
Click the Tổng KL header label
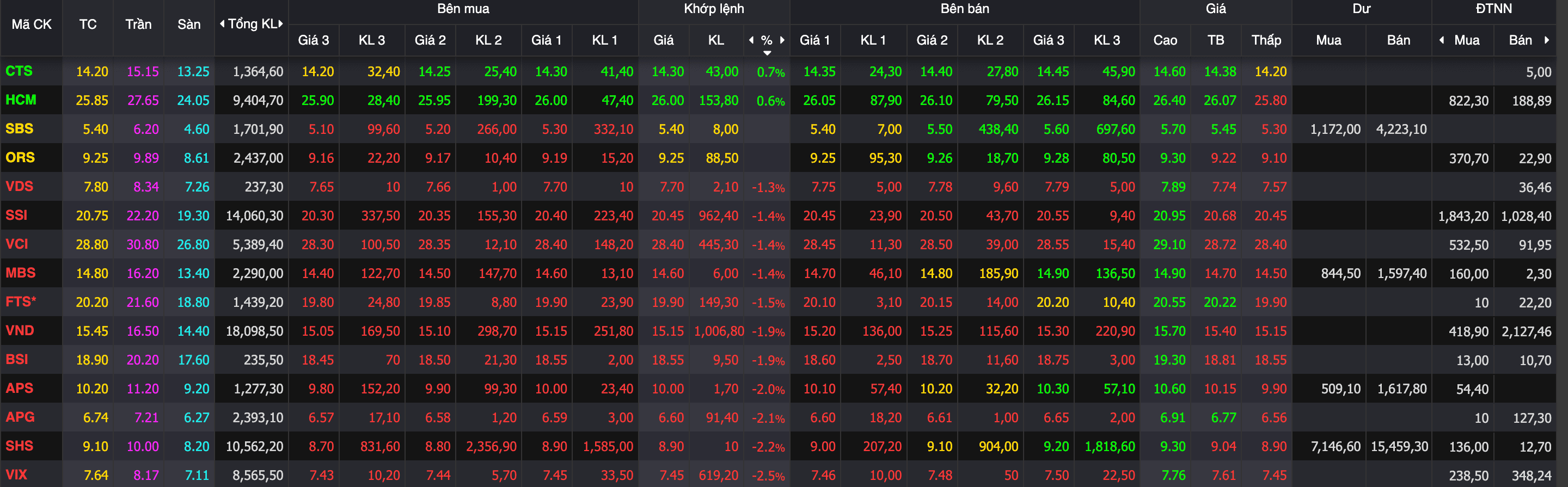point(252,24)
